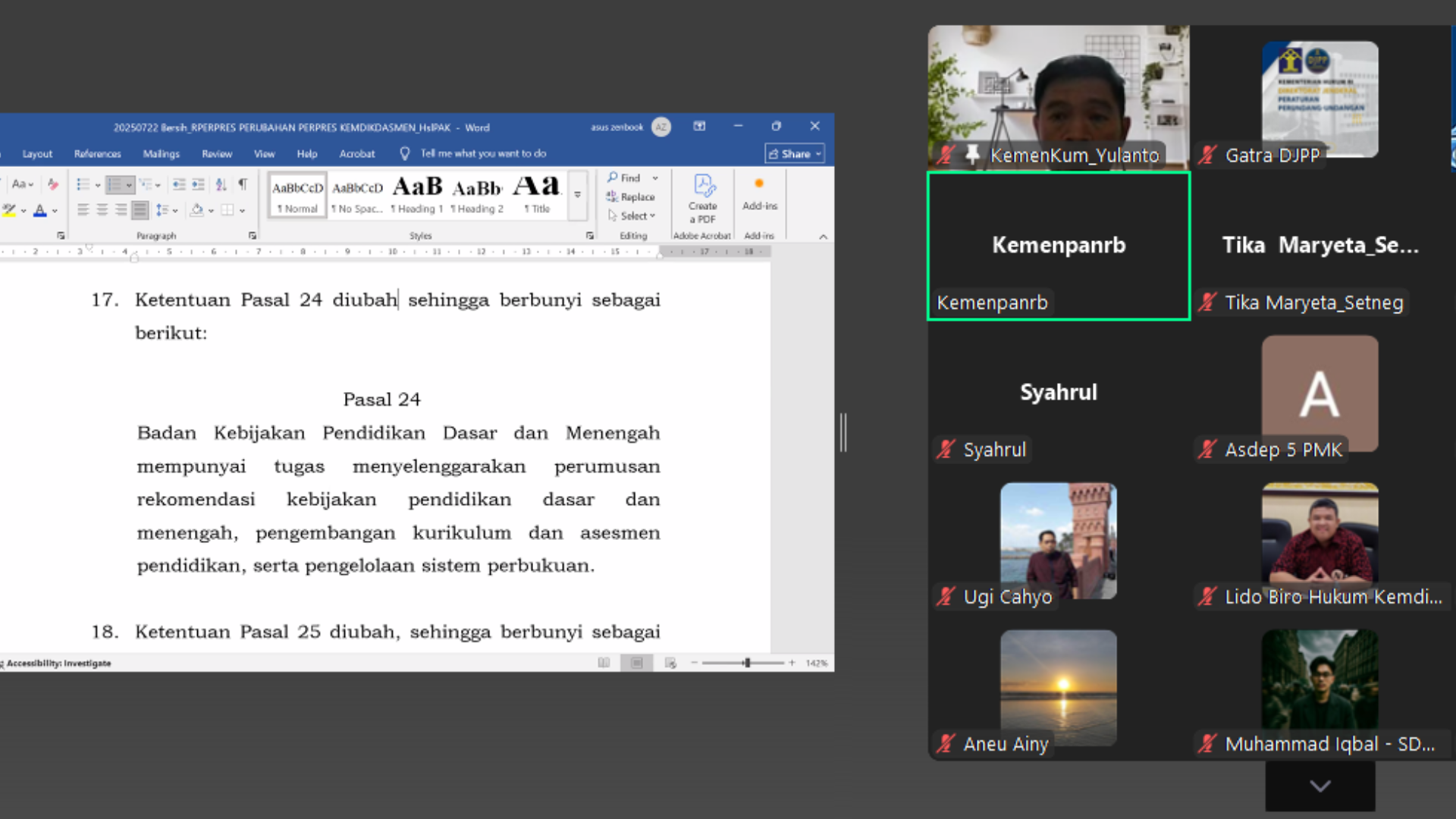Increase paragraph indent

tap(198, 184)
